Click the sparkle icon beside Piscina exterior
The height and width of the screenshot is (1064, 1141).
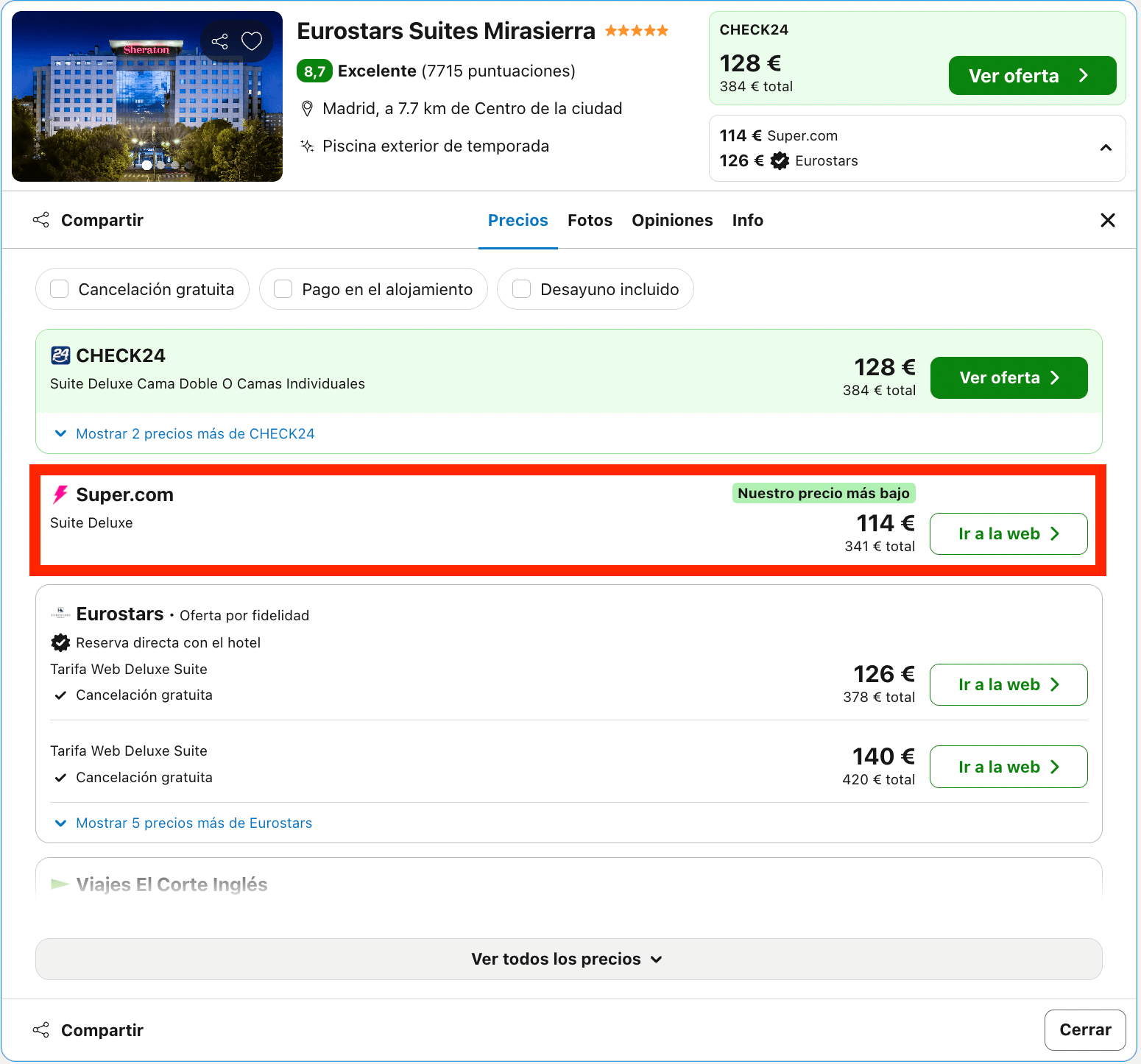(x=308, y=146)
